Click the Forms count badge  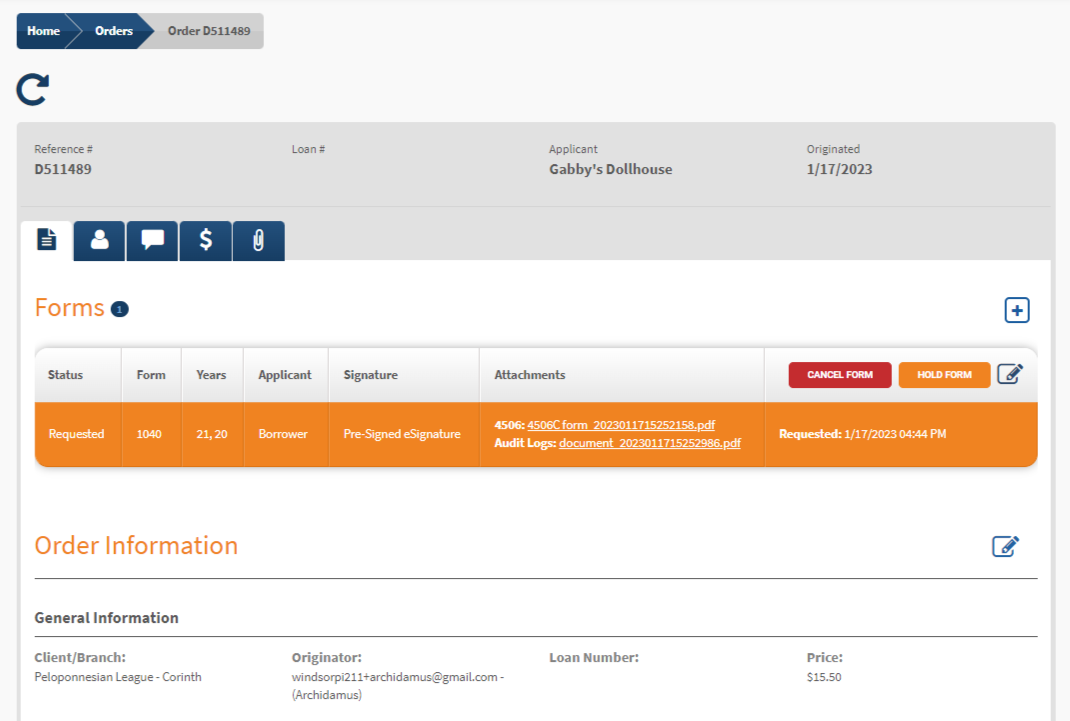(x=119, y=310)
